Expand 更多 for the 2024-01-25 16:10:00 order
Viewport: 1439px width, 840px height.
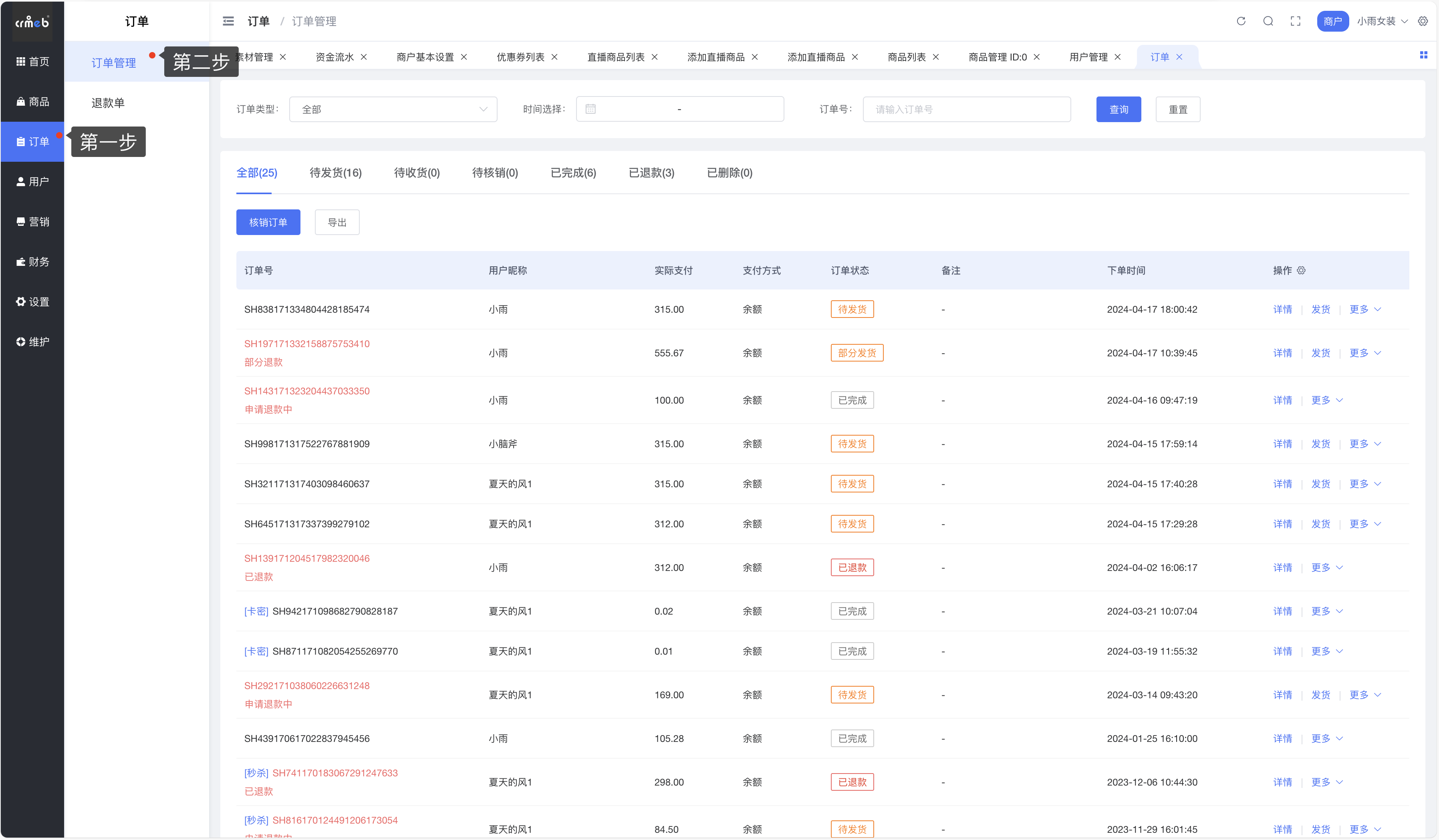tap(1326, 738)
